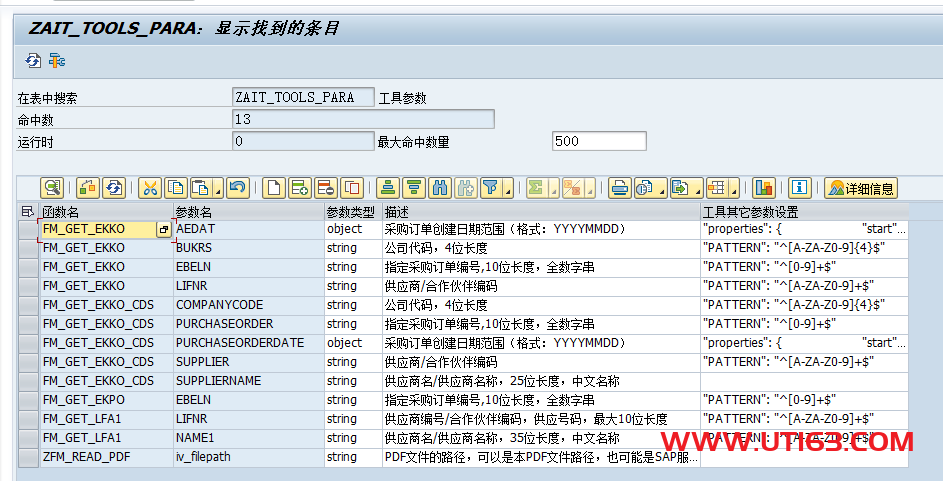
Task: Open the Graphic chart icon
Action: click(x=764, y=188)
